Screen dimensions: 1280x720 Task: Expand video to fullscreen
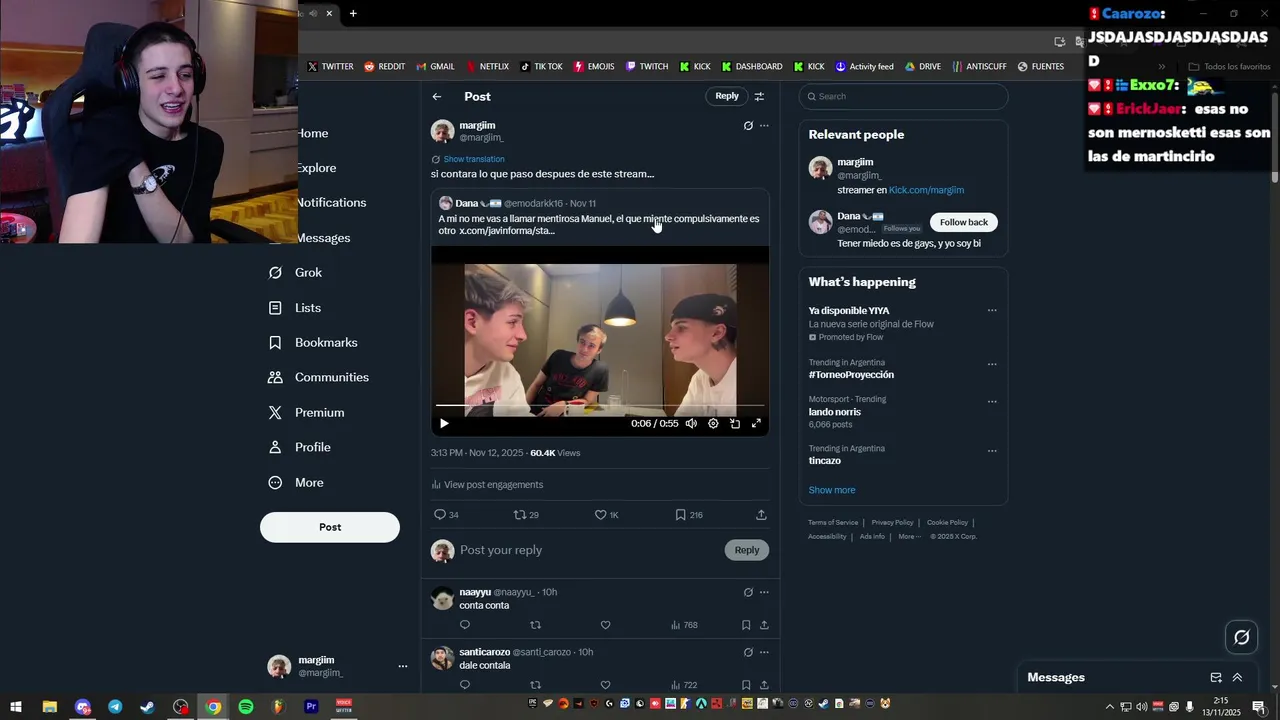click(756, 424)
